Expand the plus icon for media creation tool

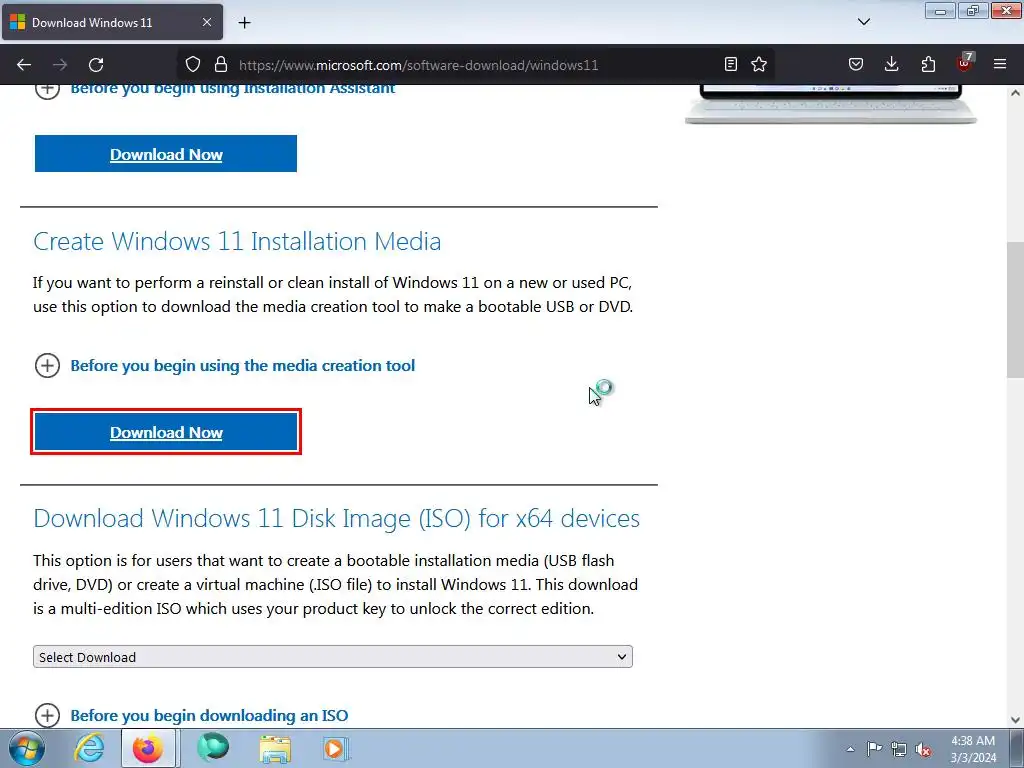coord(47,366)
